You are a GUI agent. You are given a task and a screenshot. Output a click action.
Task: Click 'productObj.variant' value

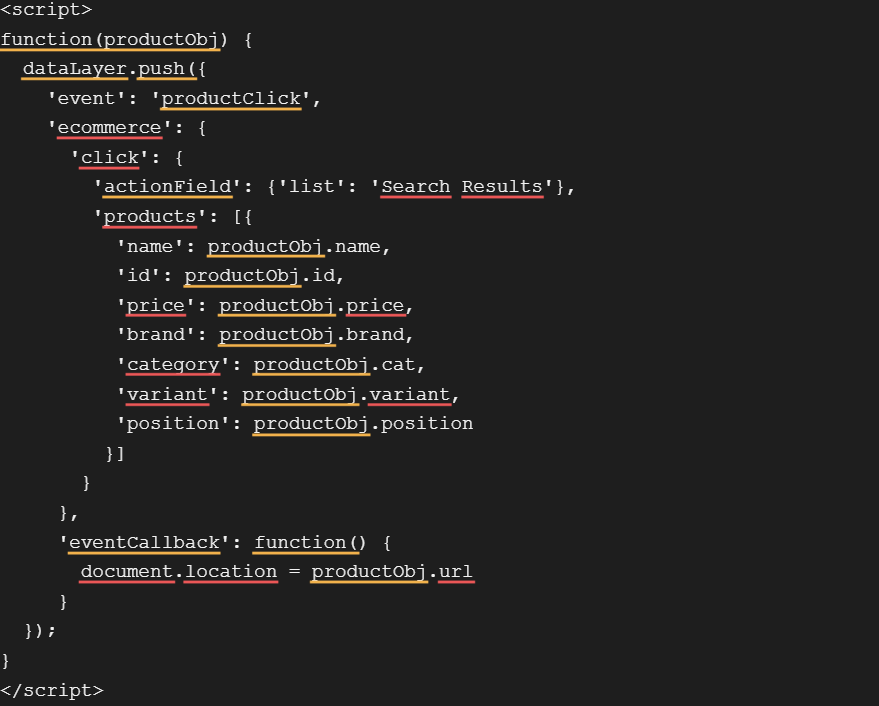click(x=346, y=395)
